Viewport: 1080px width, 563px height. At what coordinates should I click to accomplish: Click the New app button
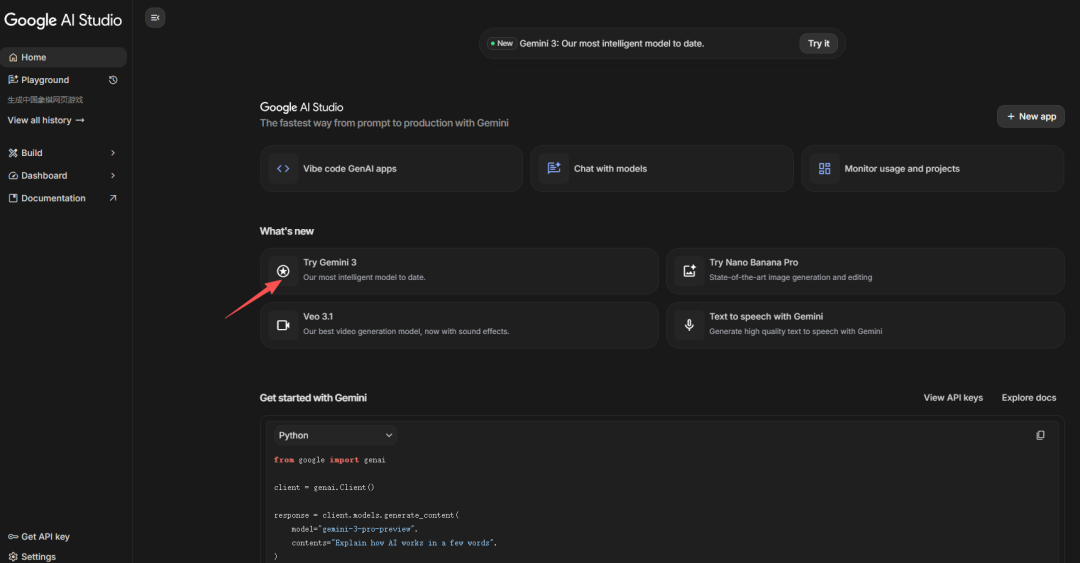1030,116
